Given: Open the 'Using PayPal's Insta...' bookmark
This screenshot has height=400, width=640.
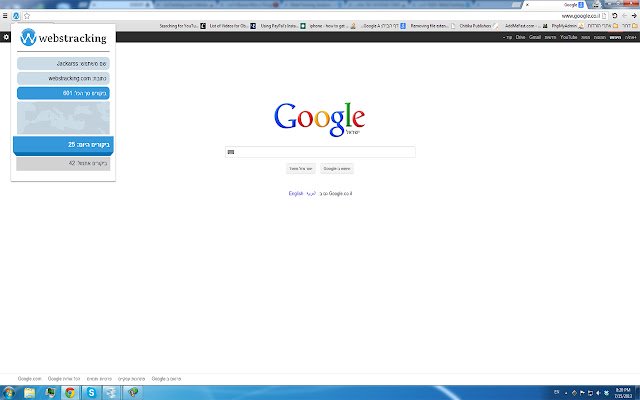Looking at the screenshot, I should 283,26.
